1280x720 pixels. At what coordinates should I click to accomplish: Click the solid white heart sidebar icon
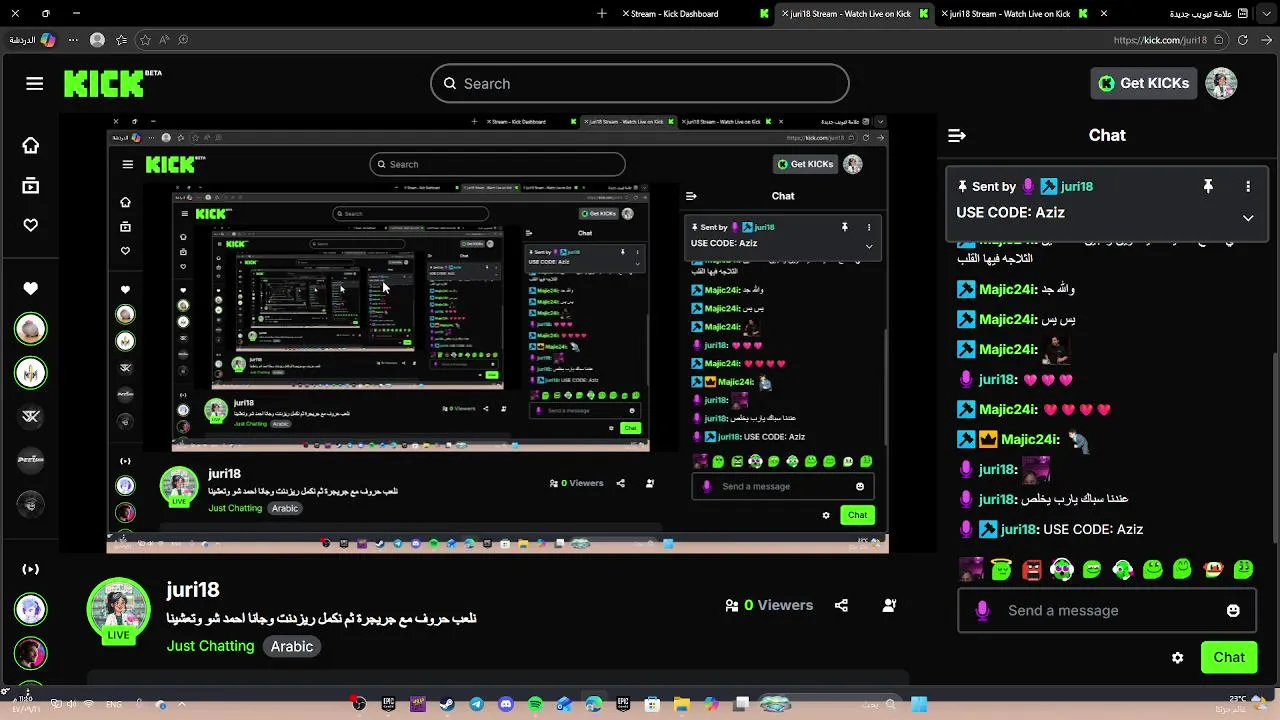(31, 289)
